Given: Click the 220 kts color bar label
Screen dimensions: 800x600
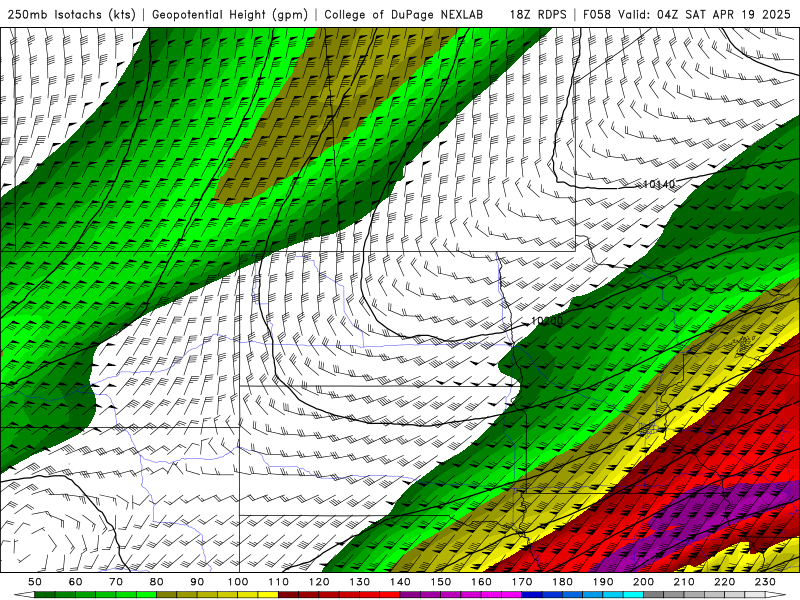Looking at the screenshot, I should tap(724, 582).
